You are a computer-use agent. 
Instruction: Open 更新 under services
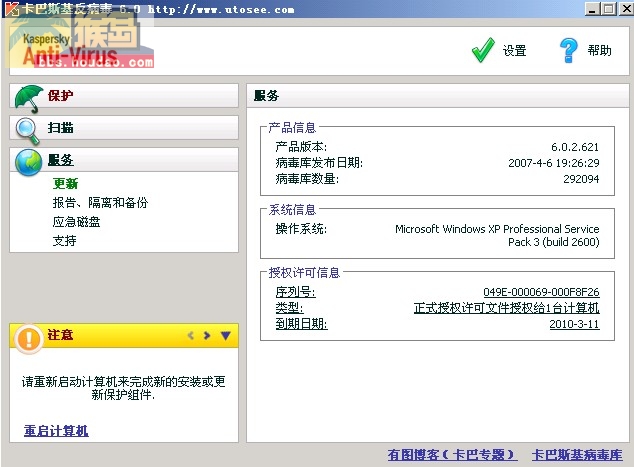(66, 184)
